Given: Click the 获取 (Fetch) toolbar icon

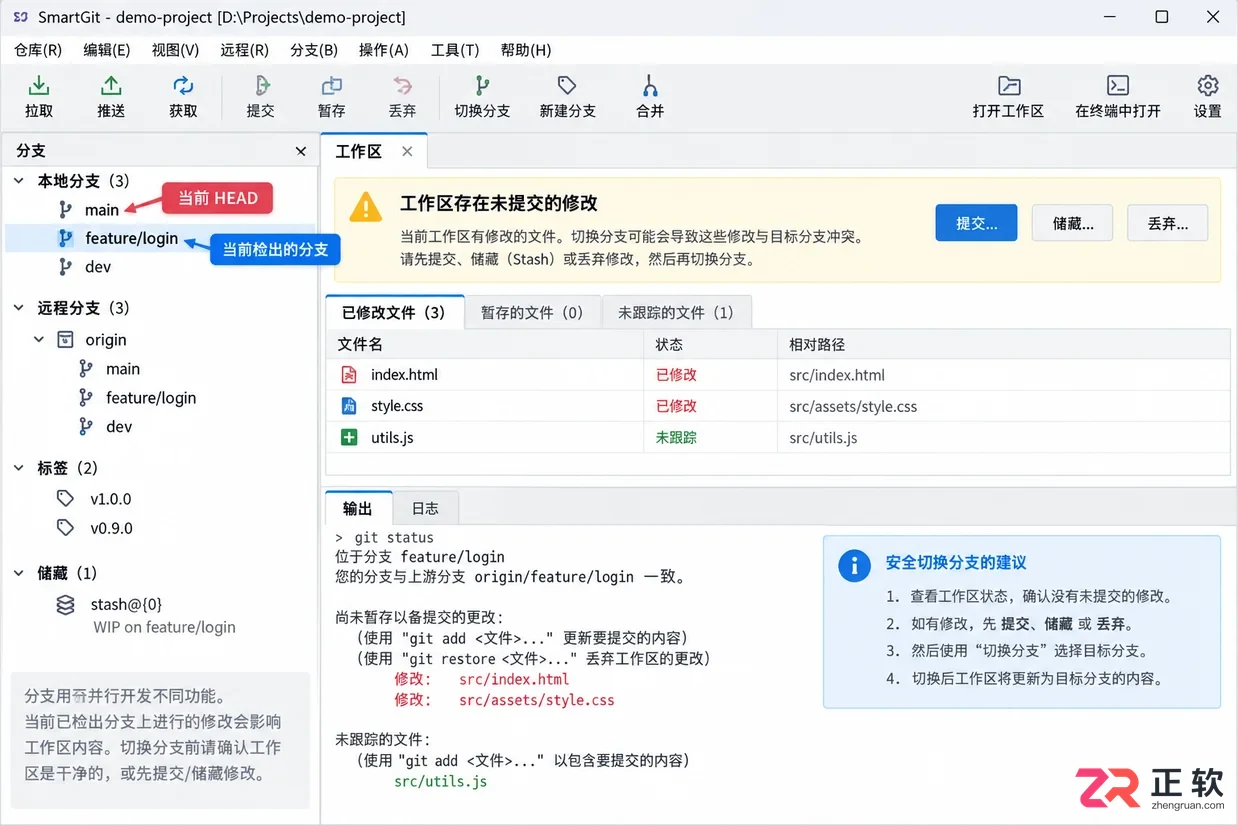Looking at the screenshot, I should [183, 86].
